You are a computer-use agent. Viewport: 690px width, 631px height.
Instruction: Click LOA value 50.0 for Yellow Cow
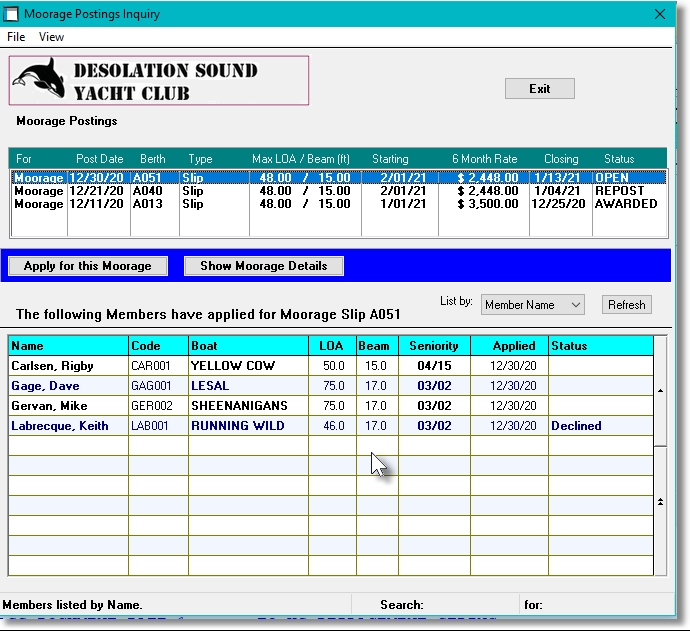[x=334, y=366]
